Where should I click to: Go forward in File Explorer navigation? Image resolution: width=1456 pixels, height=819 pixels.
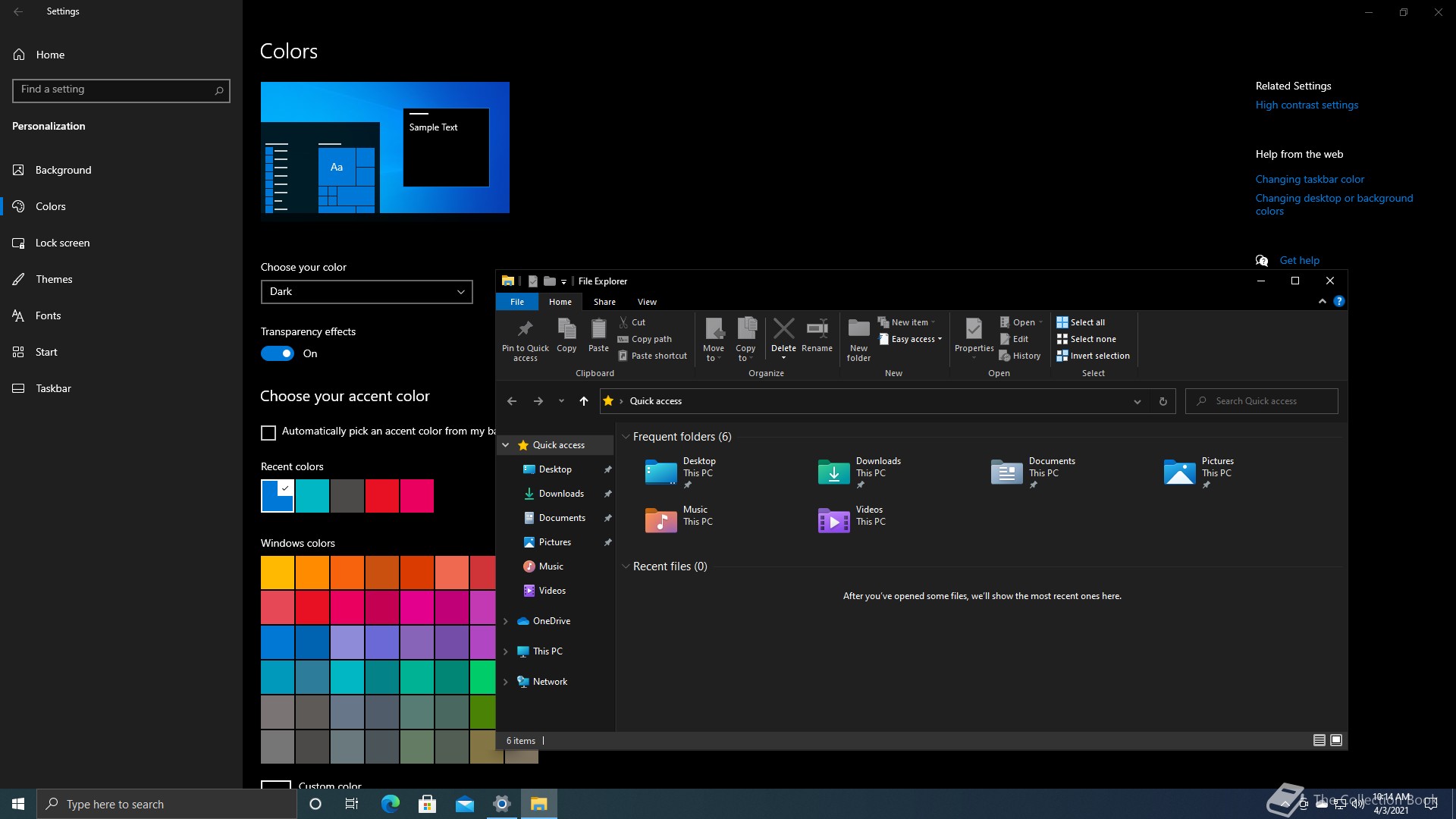[538, 401]
